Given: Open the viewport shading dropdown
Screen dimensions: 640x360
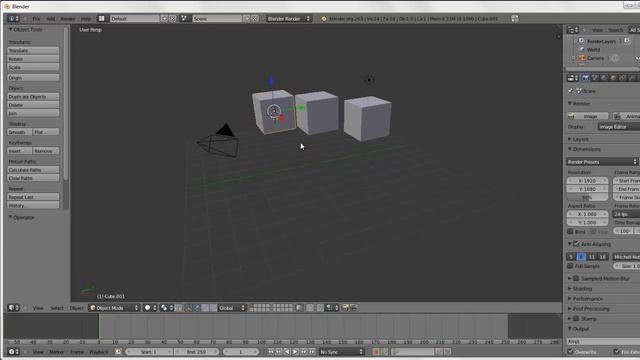Looking at the screenshot, I should click(150, 308).
